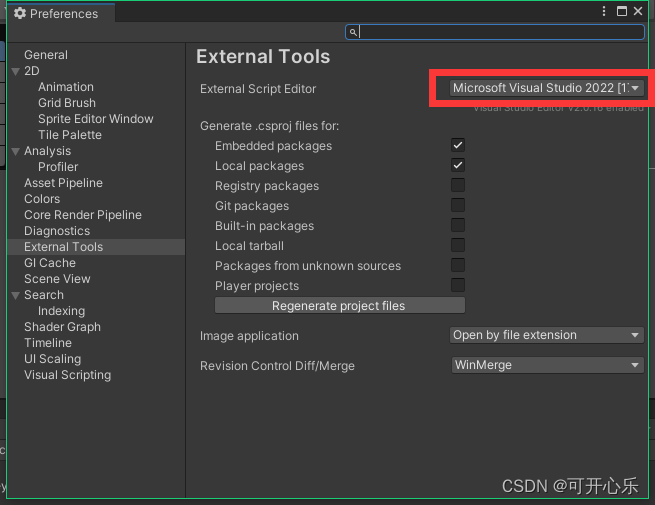Open GI Cache preferences
Viewport: 655px width, 505px height.
[50, 263]
